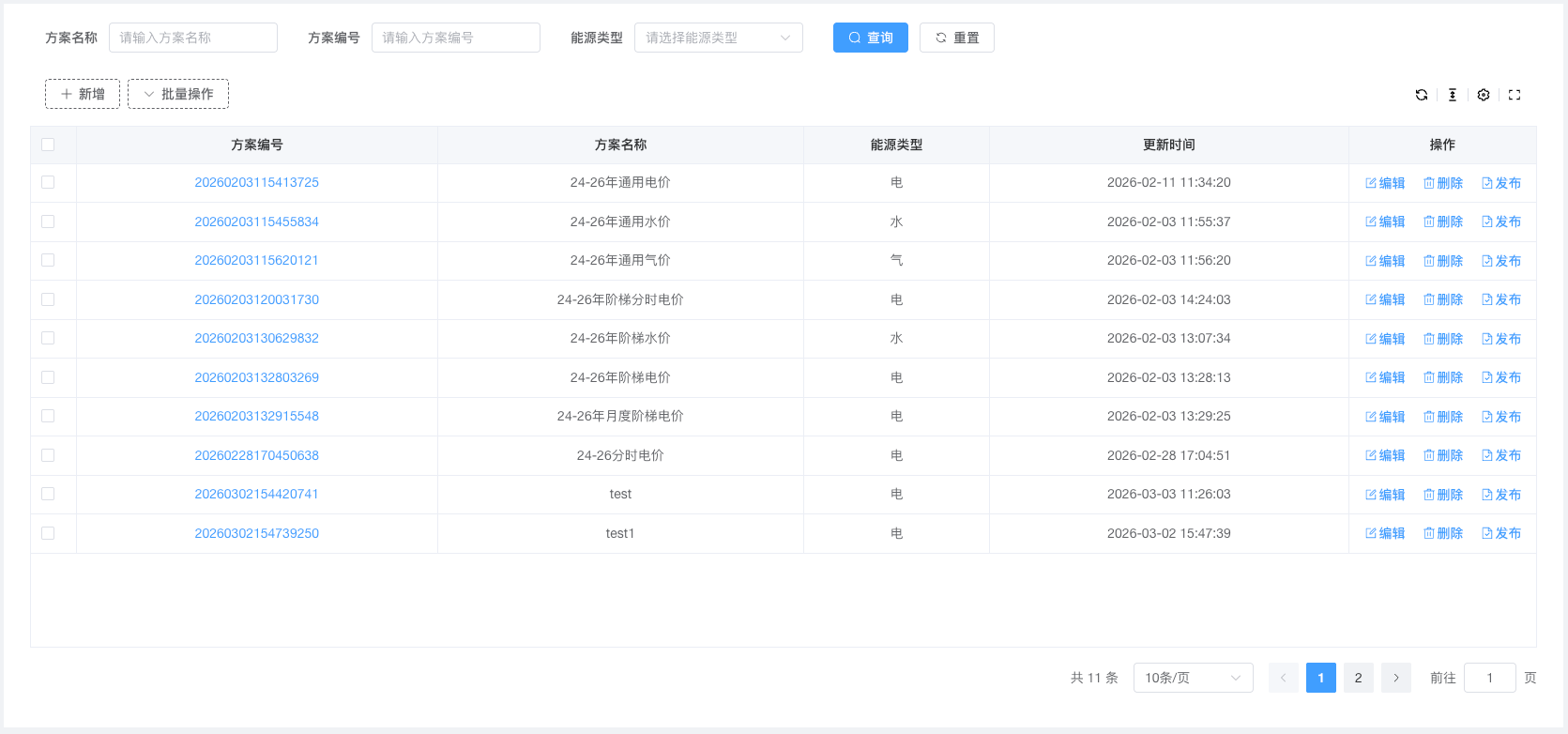The height and width of the screenshot is (734, 1568).
Task: Open the 10条/页 page size selector
Action: pos(1194,678)
